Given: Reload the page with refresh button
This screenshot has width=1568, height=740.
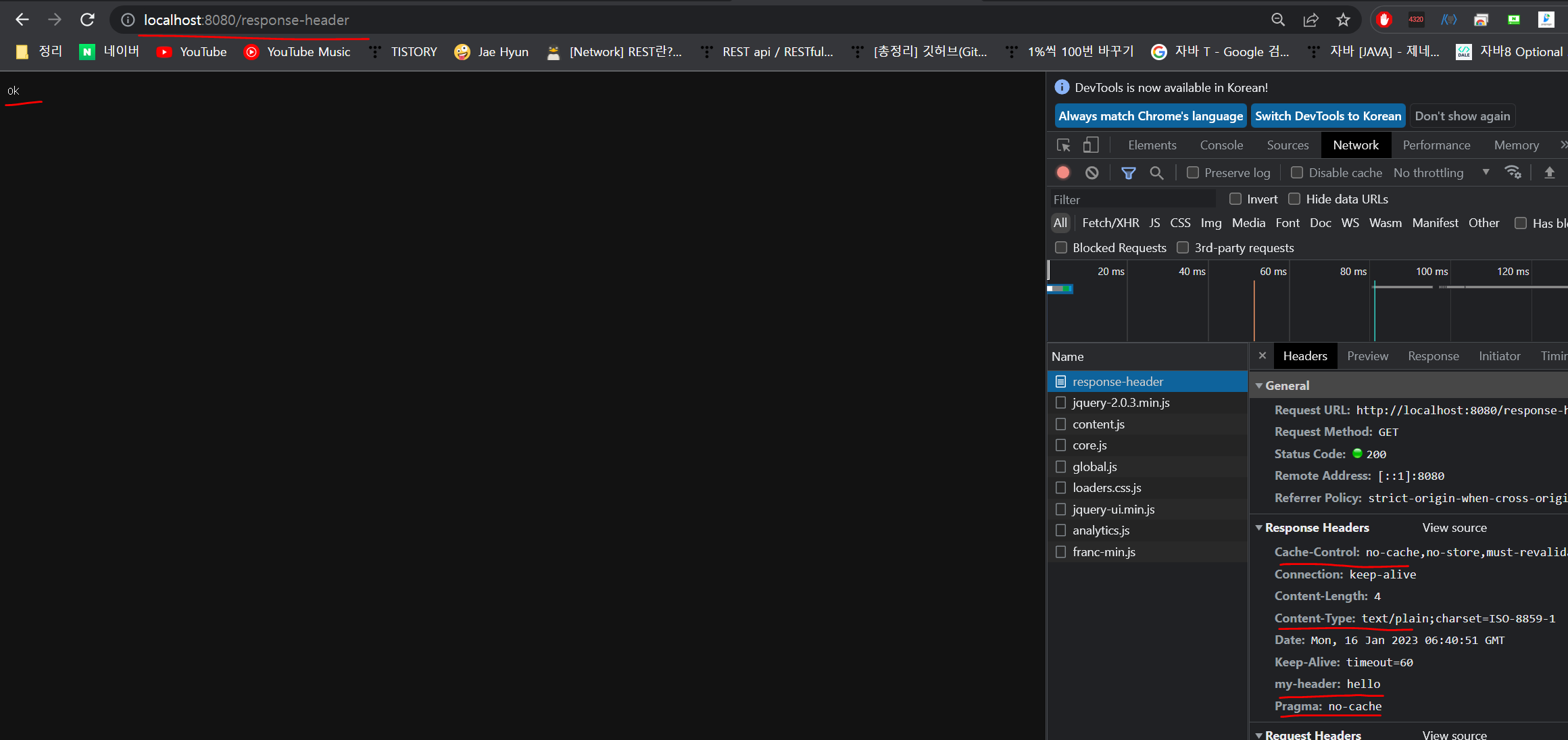Looking at the screenshot, I should [87, 20].
